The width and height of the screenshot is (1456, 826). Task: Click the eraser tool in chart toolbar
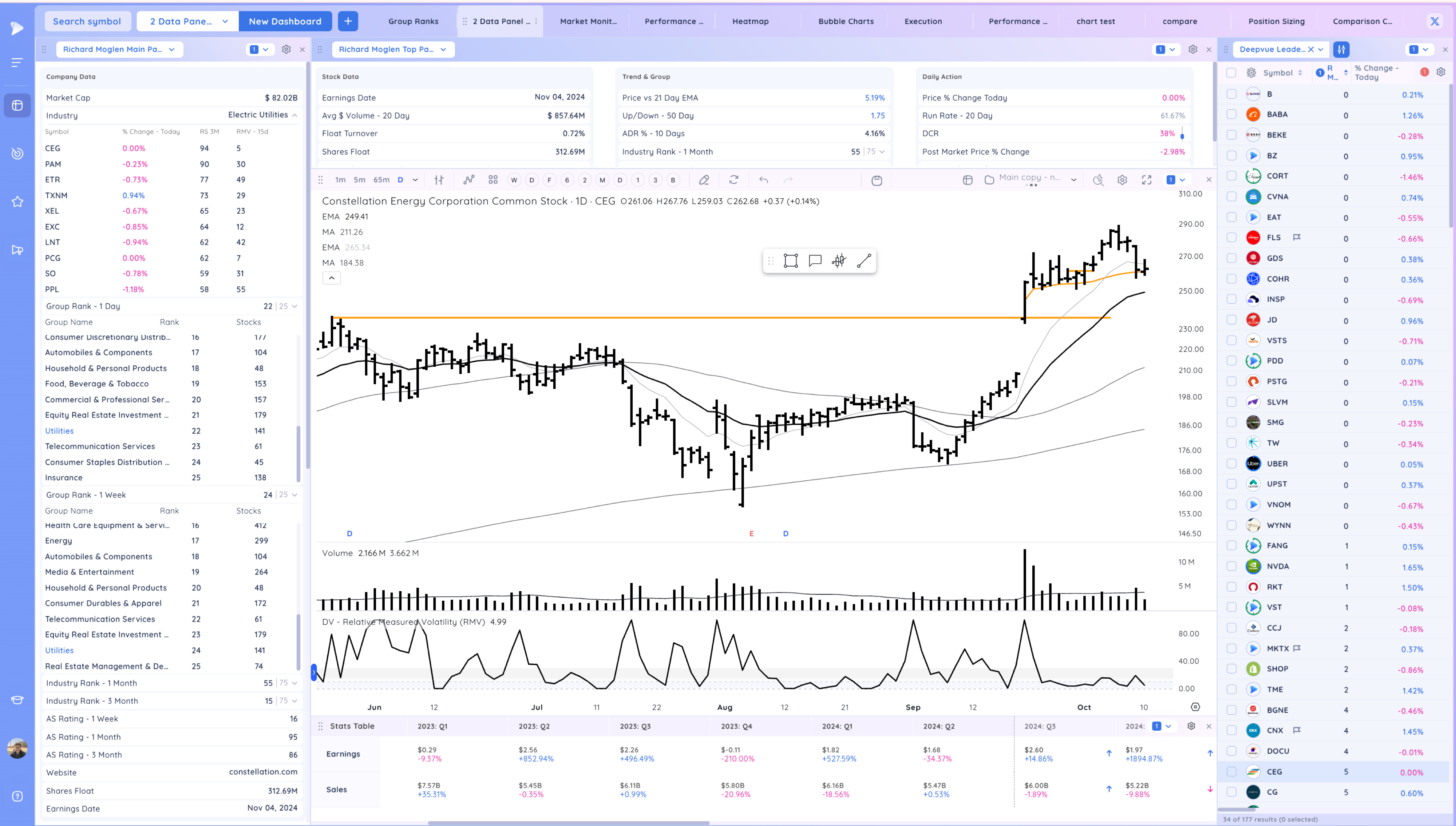(704, 180)
